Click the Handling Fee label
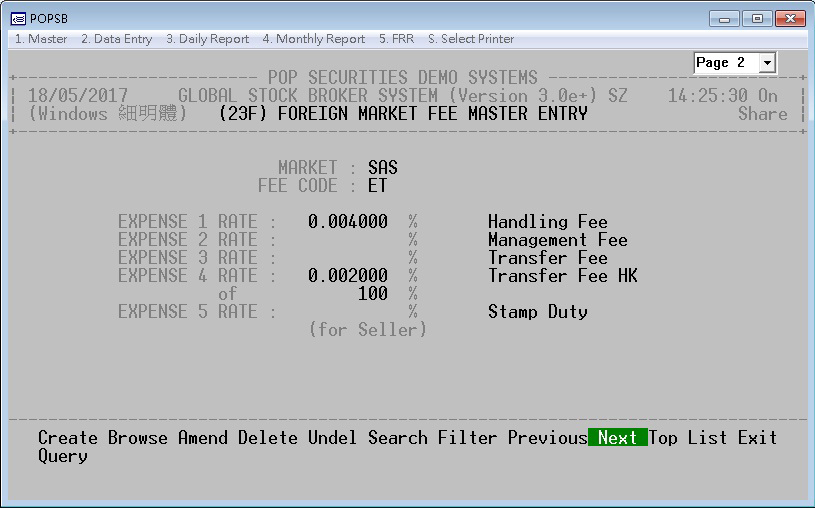815x508 pixels. [x=548, y=222]
